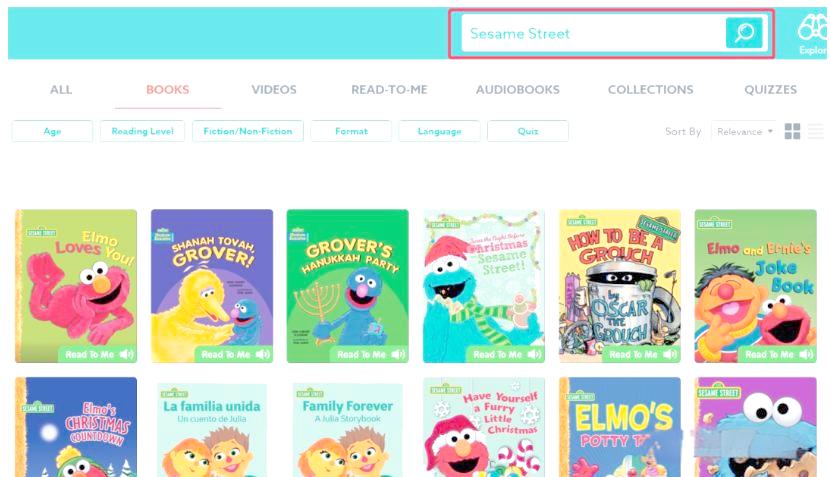
Task: Open the Language filter
Action: (439, 131)
